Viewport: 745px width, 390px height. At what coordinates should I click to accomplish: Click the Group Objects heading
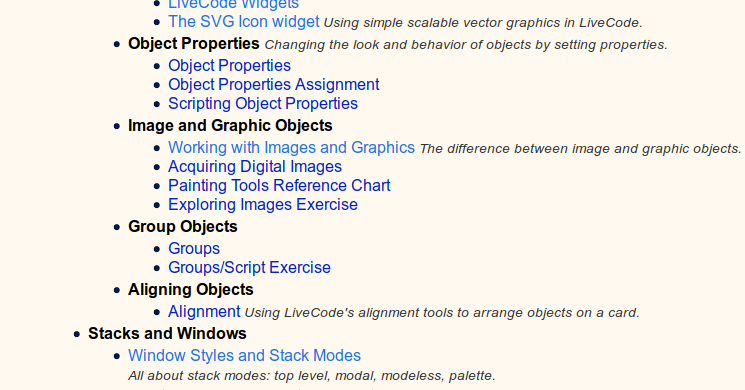[182, 227]
